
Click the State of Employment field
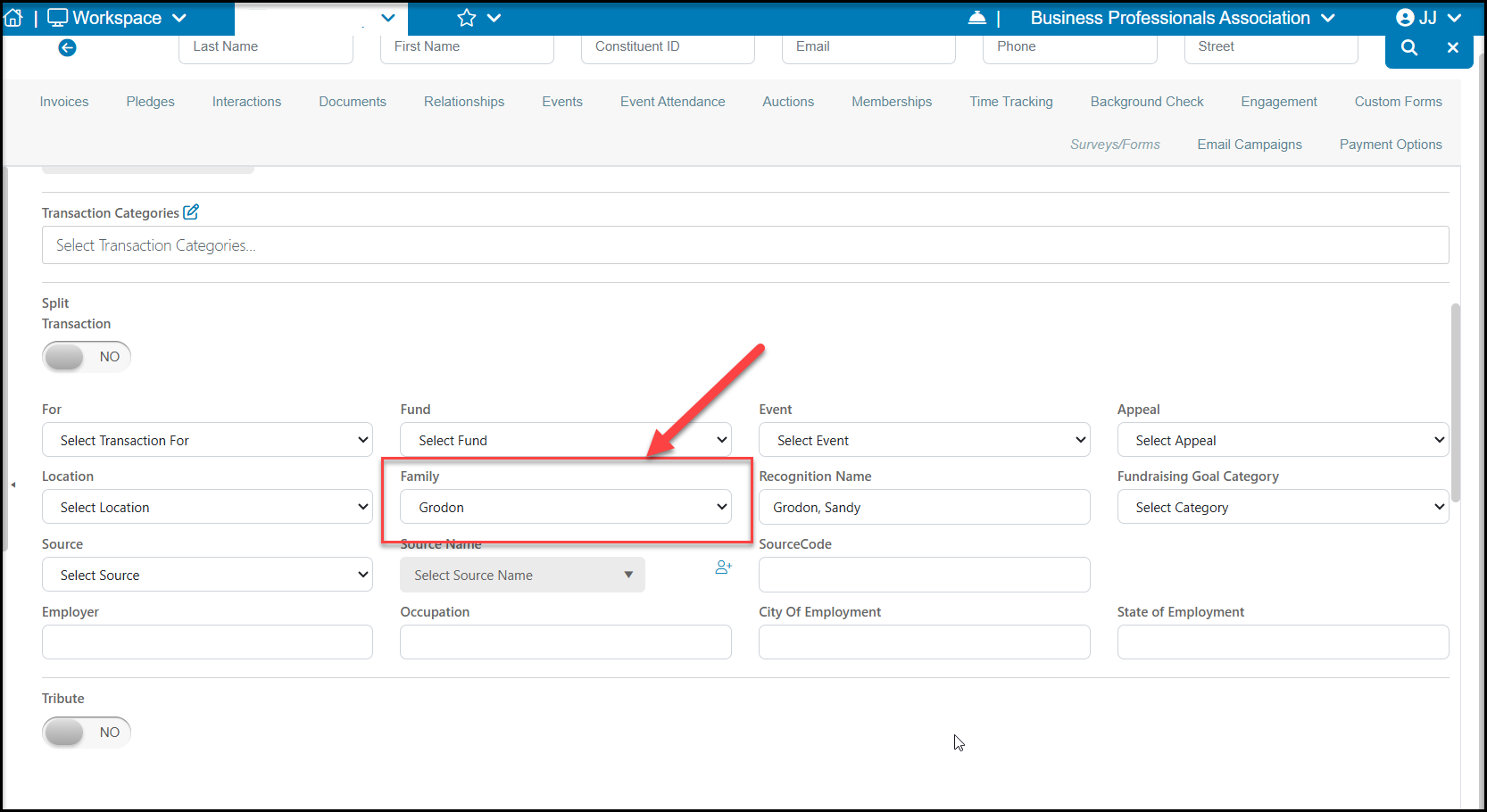pos(1283,642)
